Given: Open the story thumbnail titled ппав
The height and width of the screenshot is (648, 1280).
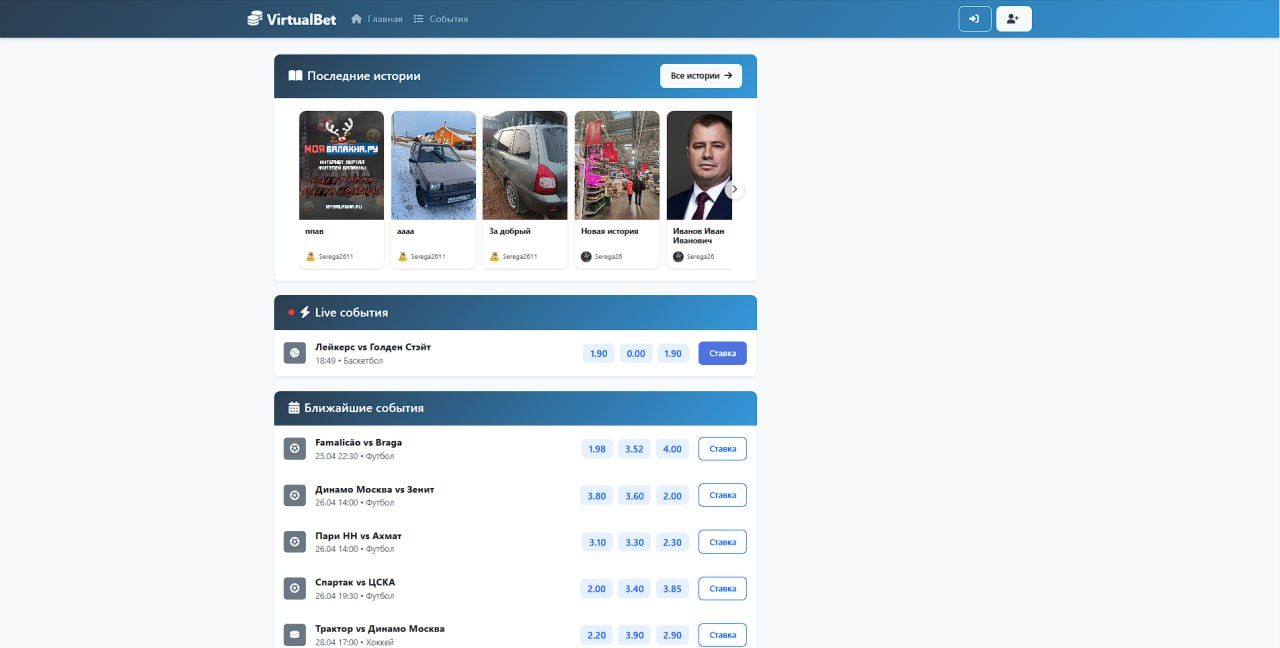Looking at the screenshot, I should point(342,165).
